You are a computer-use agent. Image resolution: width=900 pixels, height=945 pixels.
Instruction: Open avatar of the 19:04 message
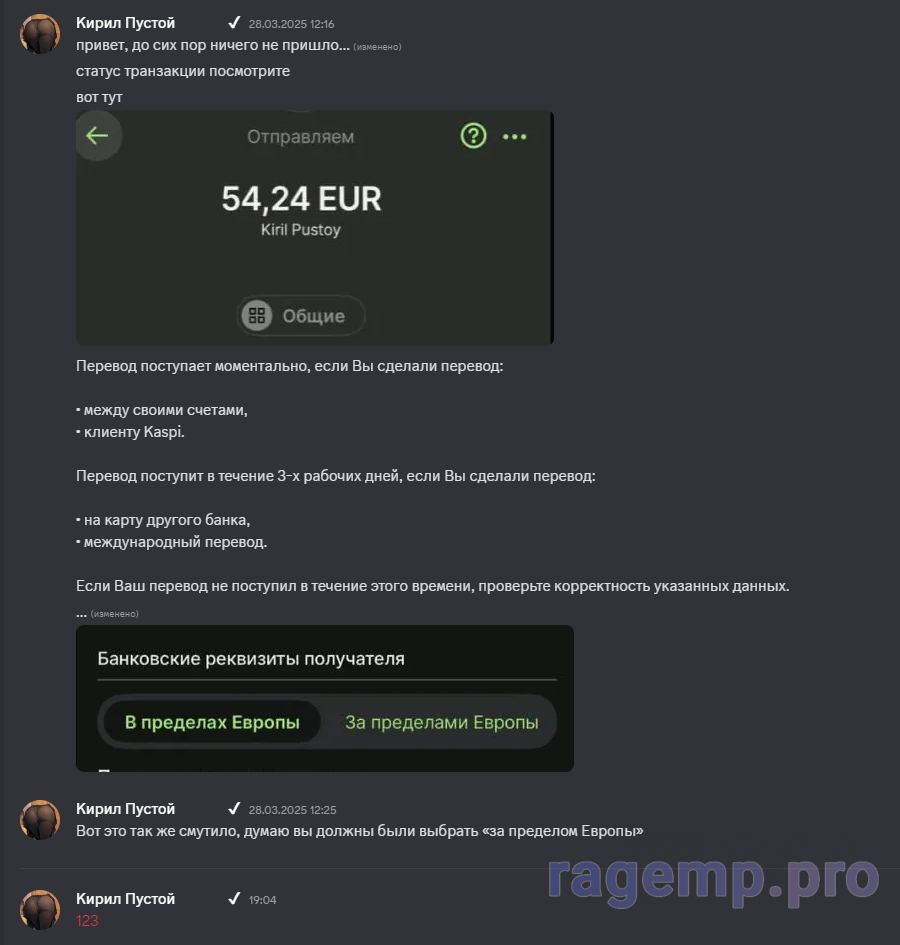tap(40, 910)
